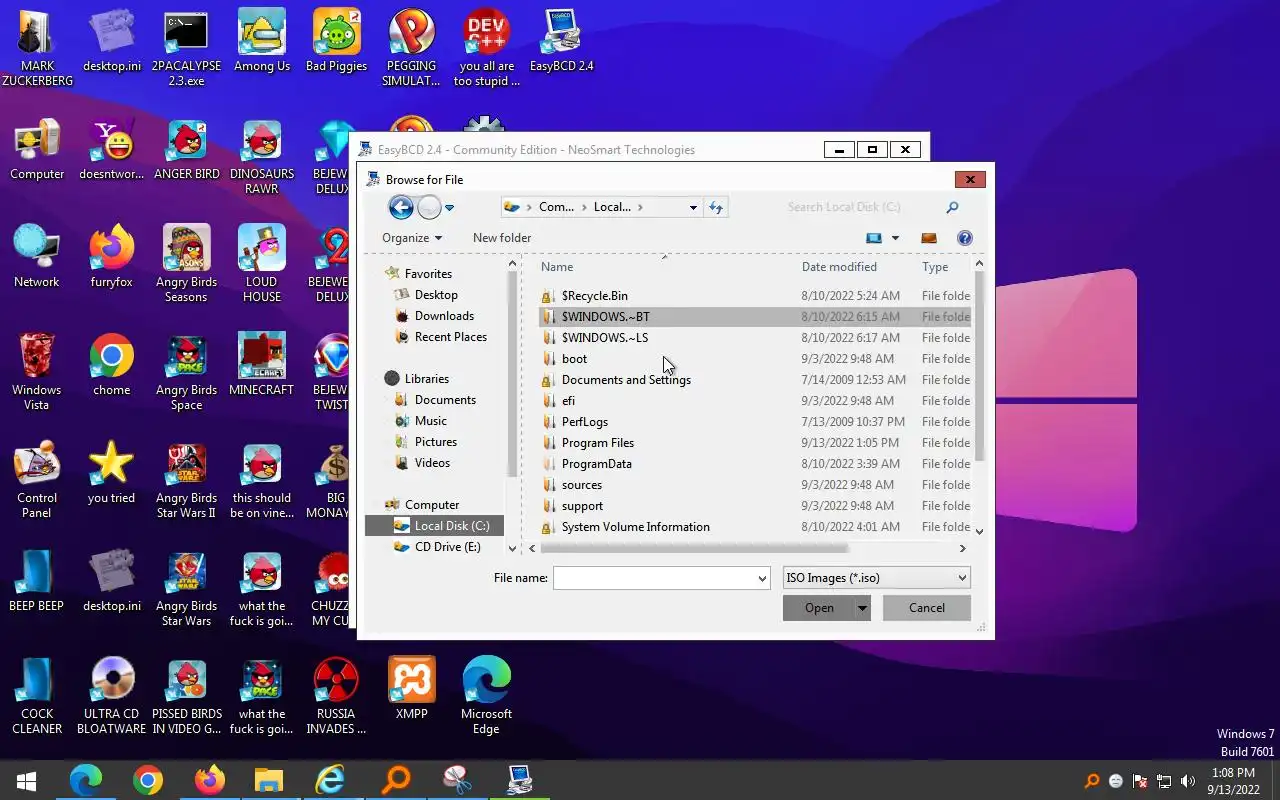
Task: Open the dialog Help icon
Action: pyautogui.click(x=965, y=238)
